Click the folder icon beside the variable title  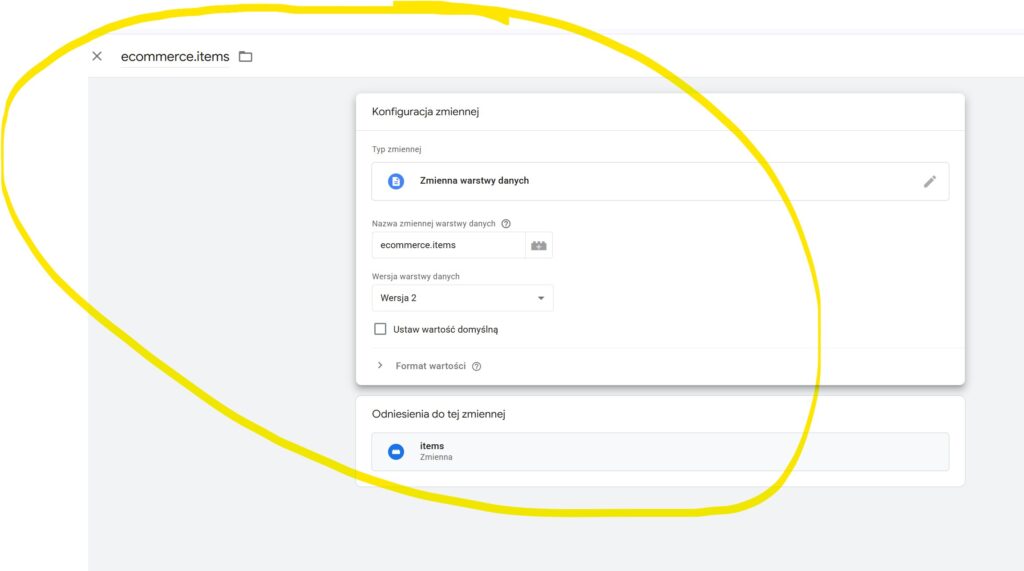pos(246,57)
